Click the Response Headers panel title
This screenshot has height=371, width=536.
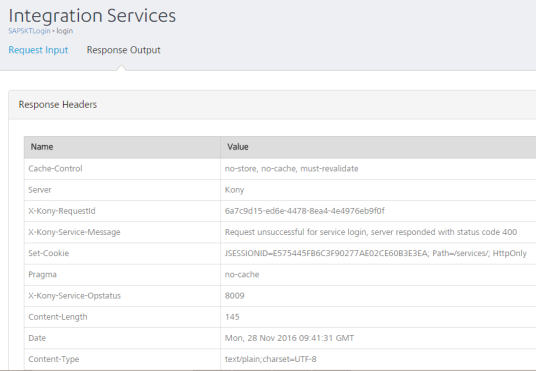pyautogui.click(x=58, y=105)
